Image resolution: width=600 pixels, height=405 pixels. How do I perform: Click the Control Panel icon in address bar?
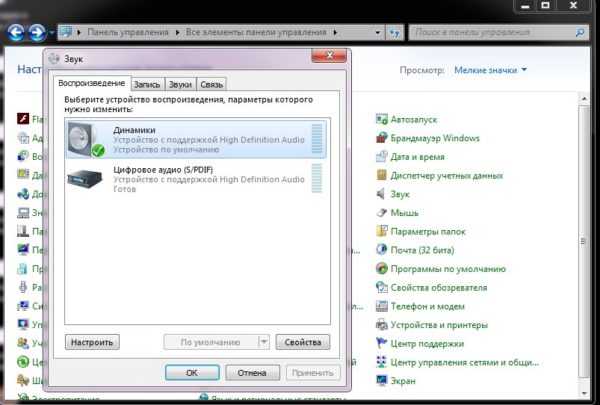point(66,32)
